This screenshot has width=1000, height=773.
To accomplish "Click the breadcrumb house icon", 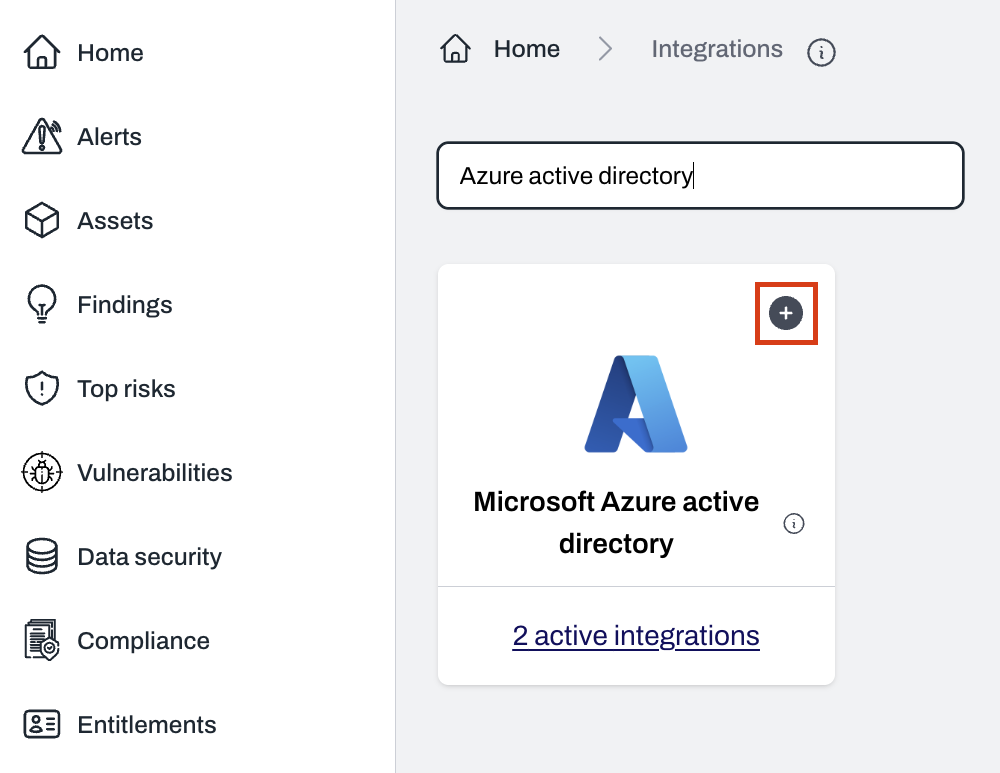I will [x=456, y=49].
